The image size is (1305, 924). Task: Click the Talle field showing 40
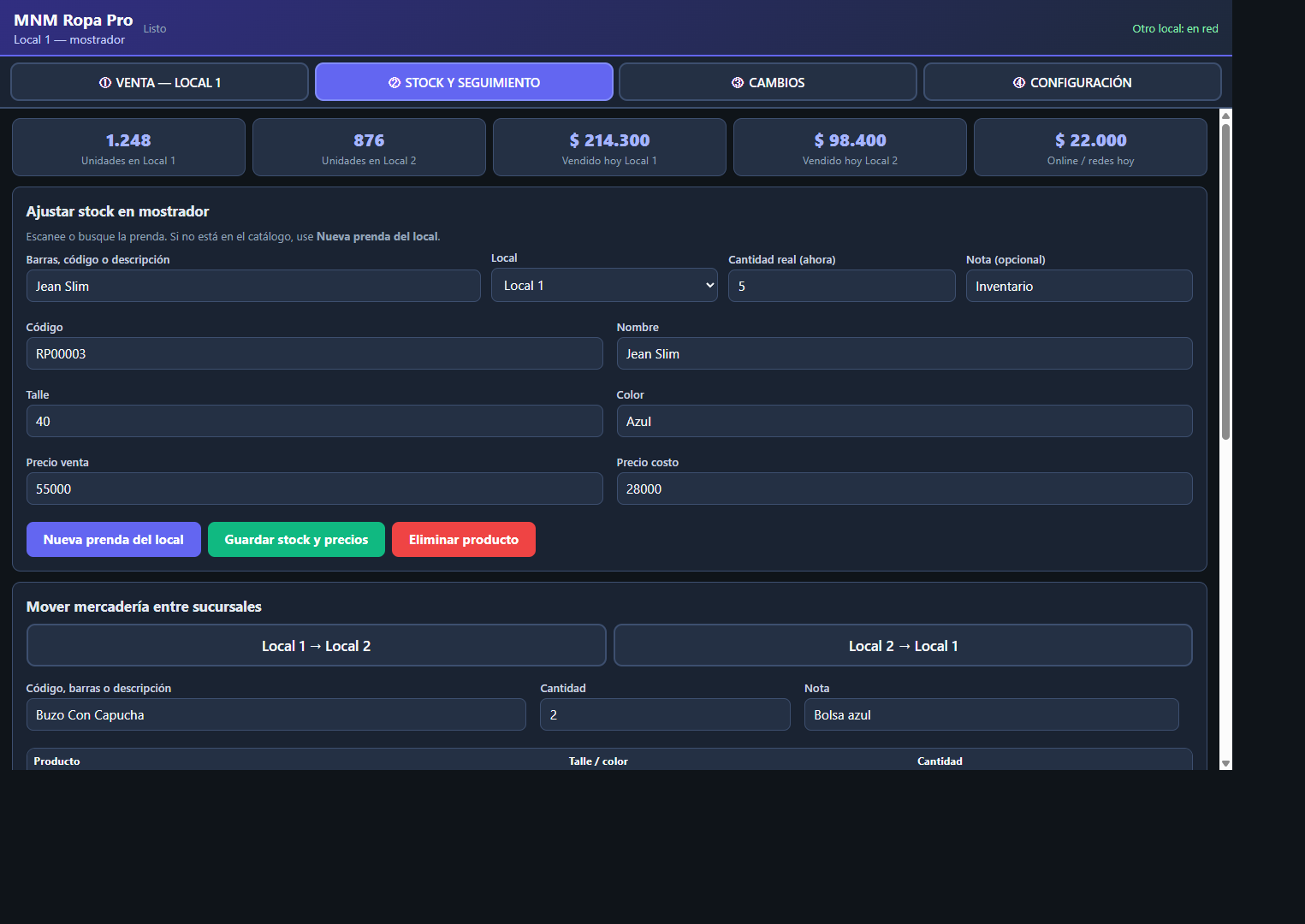(x=315, y=422)
